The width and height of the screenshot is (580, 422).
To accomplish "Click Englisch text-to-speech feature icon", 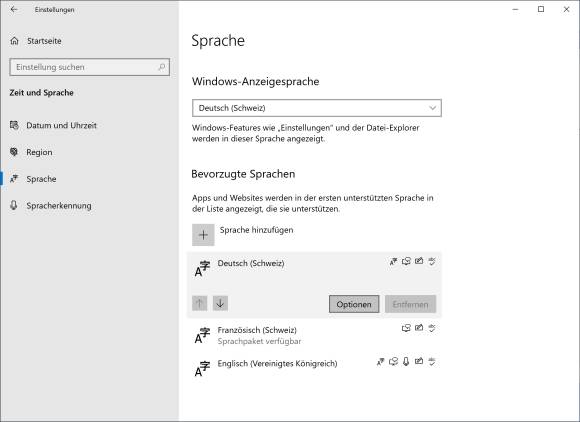I will [393, 361].
